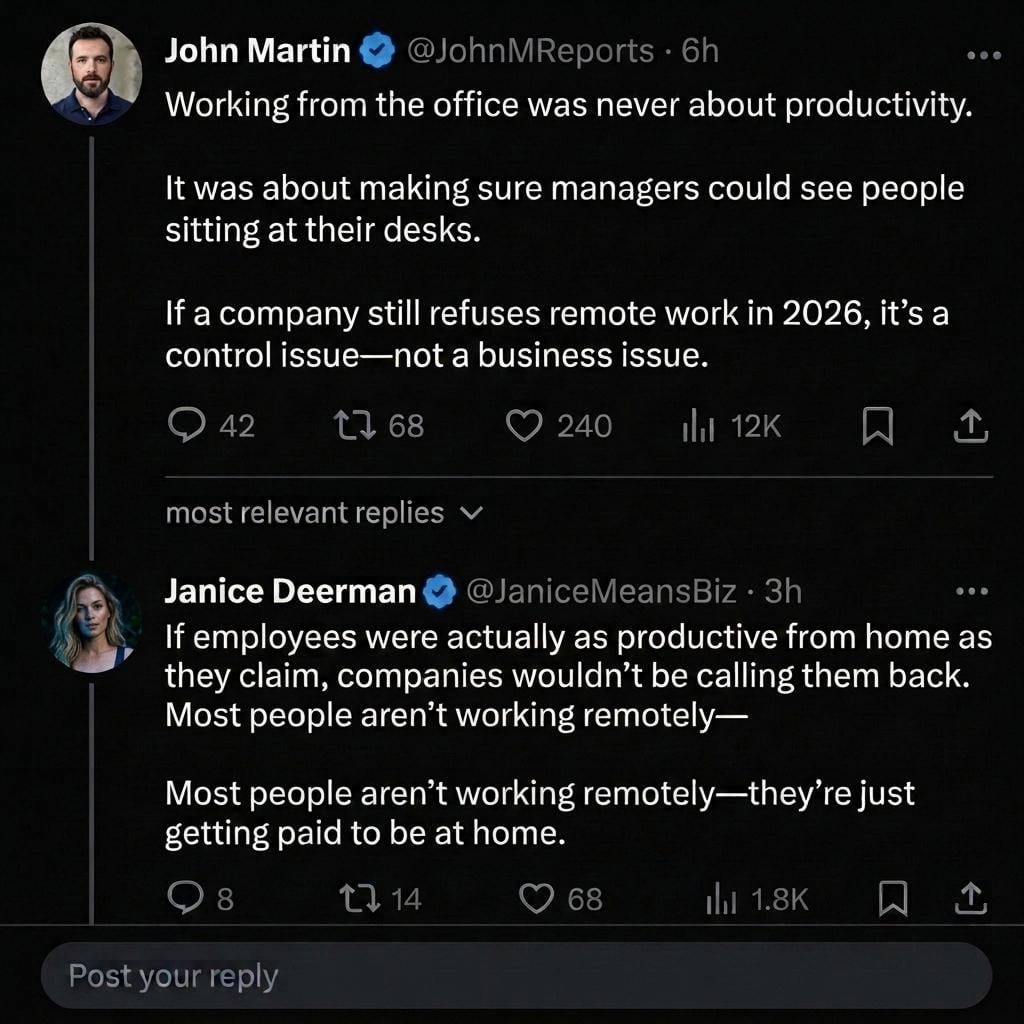
Task: Reply to Janice Deerman's comment
Action: coord(200,898)
